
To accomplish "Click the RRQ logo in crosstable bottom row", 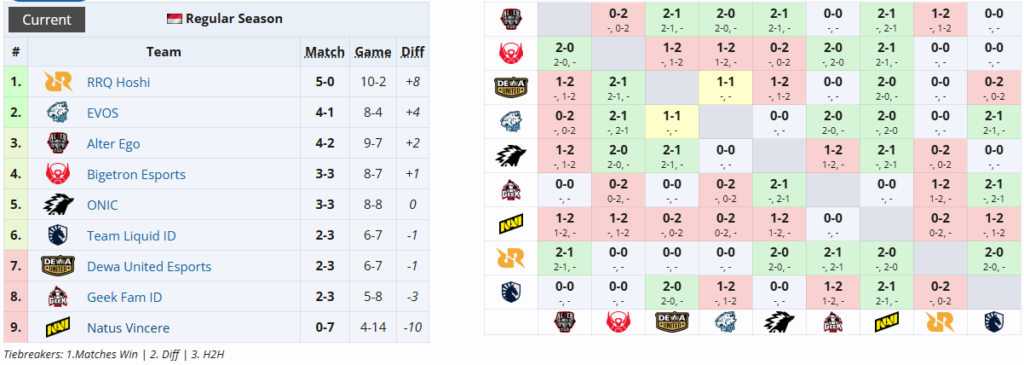I will coord(940,323).
